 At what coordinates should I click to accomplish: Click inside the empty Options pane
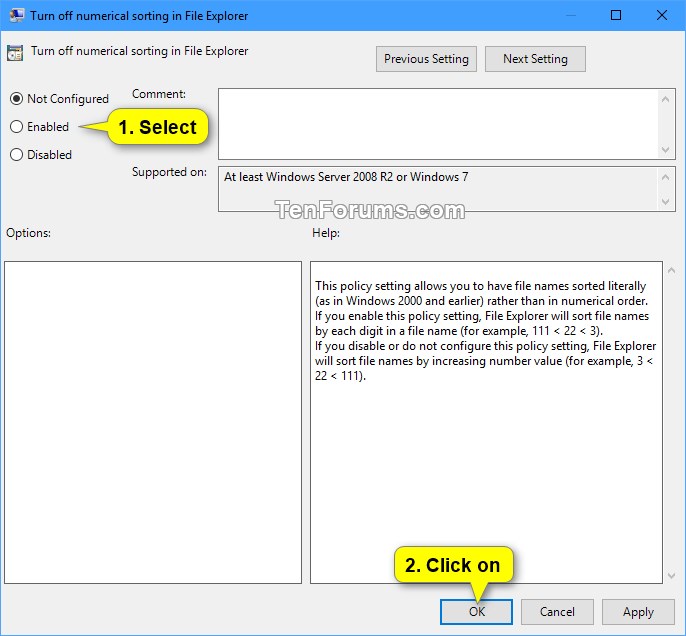[153, 422]
